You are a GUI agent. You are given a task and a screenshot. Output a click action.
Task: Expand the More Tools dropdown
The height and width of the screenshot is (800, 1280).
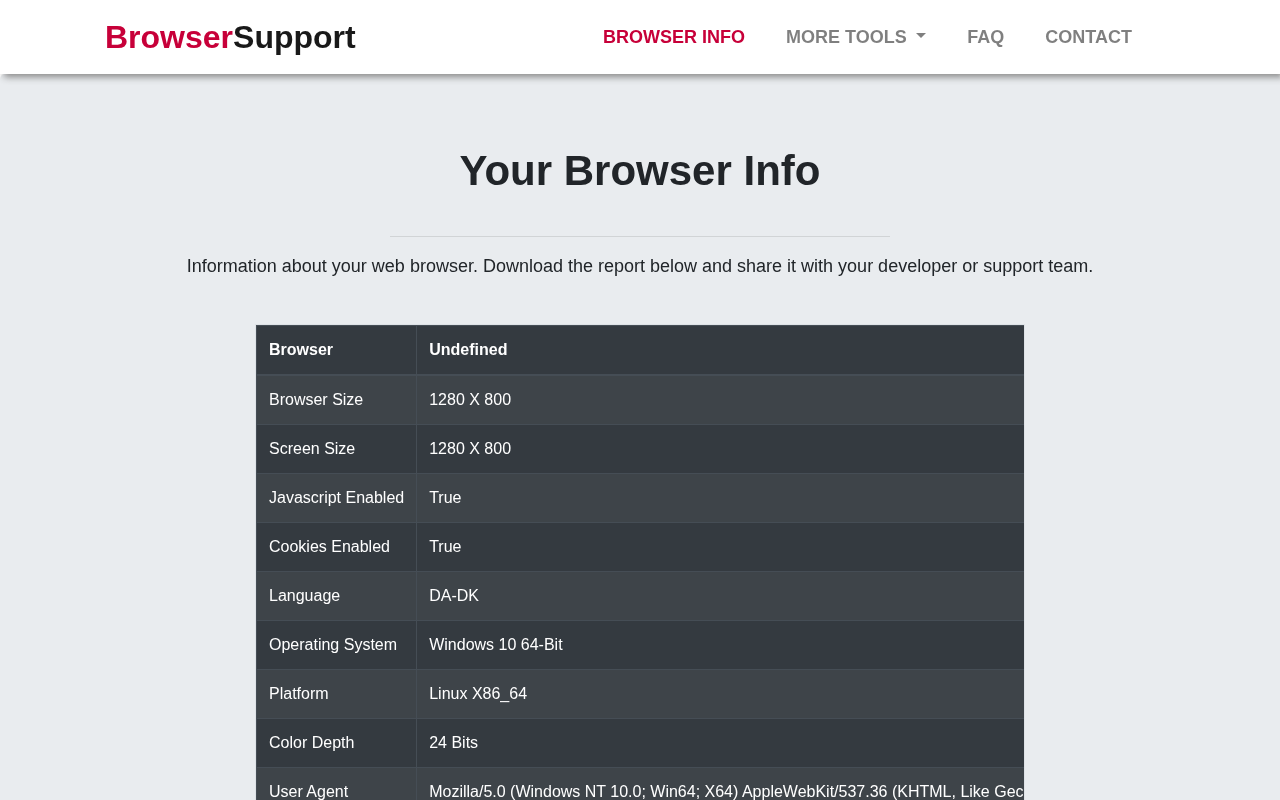pyautogui.click(x=856, y=37)
